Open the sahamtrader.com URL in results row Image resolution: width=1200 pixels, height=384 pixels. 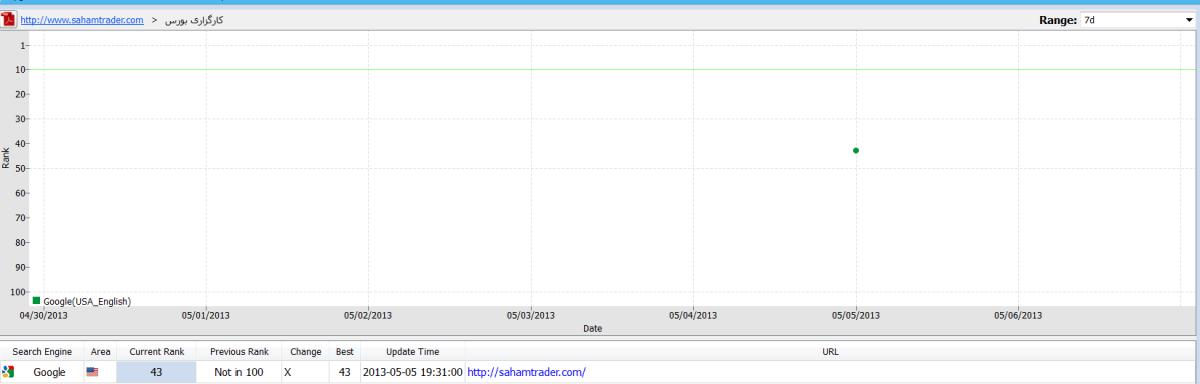pyautogui.click(x=526, y=372)
